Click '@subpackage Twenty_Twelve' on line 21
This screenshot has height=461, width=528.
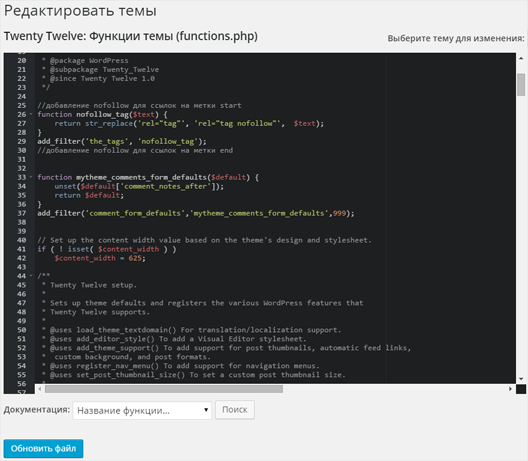[x=104, y=70]
